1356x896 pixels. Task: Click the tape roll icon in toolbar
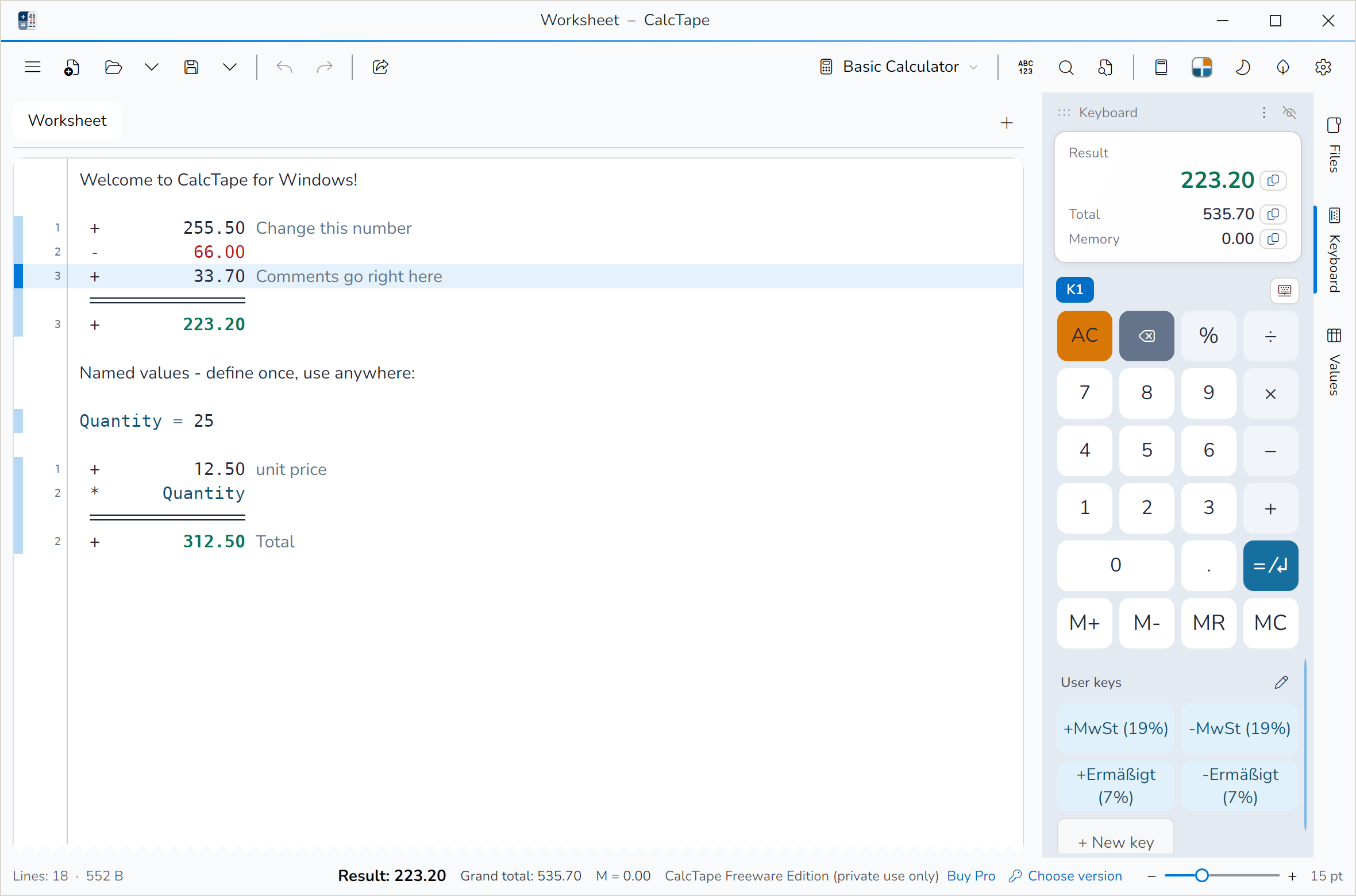(x=1161, y=67)
